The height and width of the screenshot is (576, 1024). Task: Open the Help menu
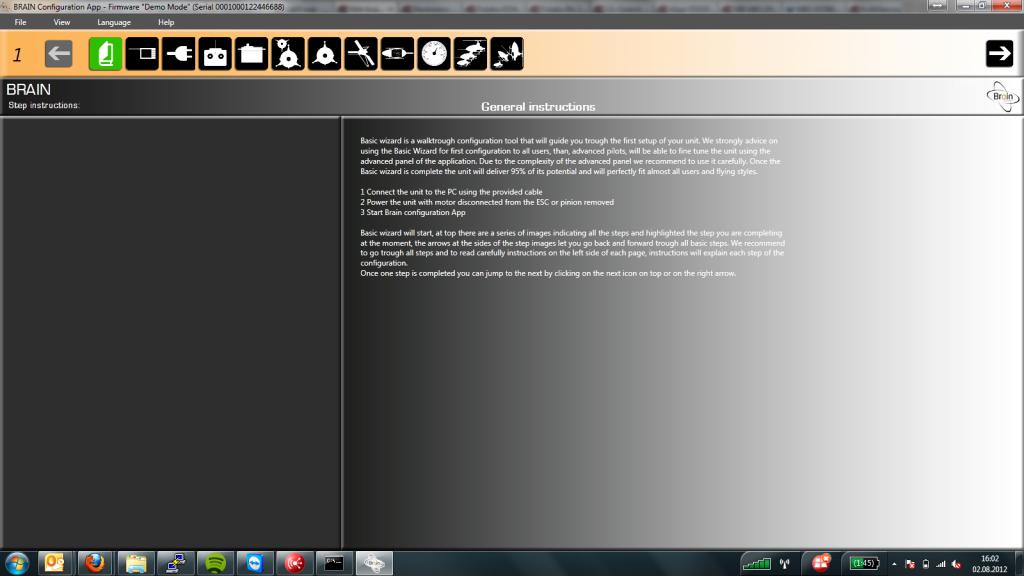166,22
